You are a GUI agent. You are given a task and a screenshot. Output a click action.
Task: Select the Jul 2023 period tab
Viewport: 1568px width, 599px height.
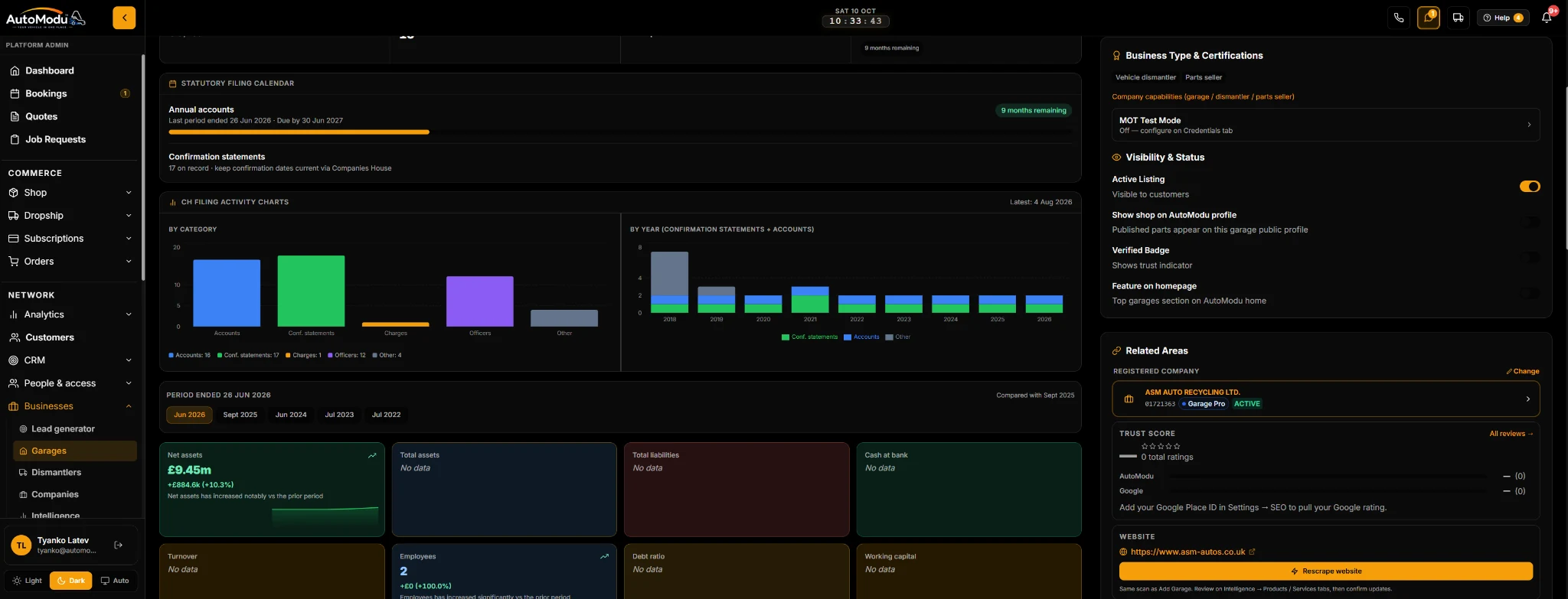click(339, 415)
